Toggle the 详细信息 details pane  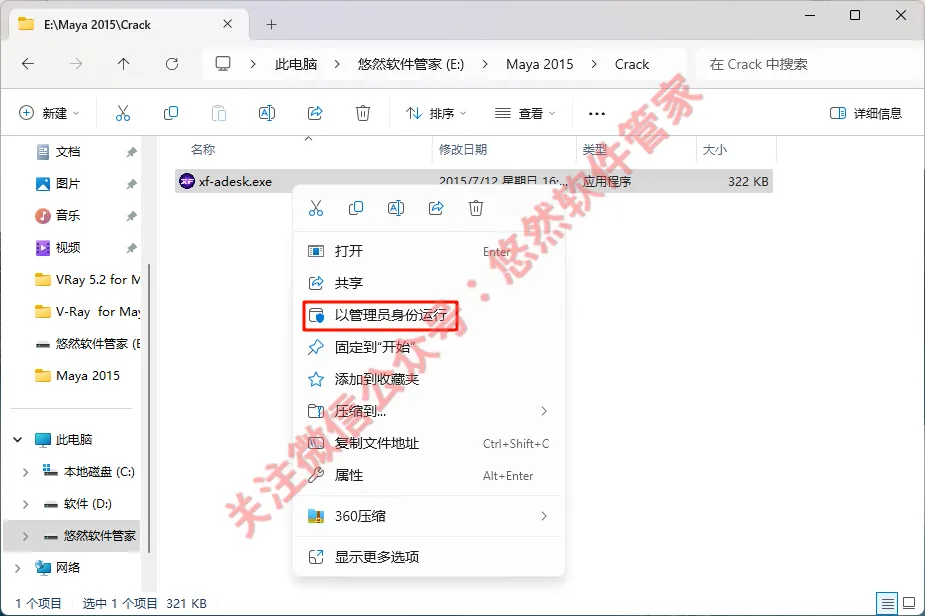(866, 113)
